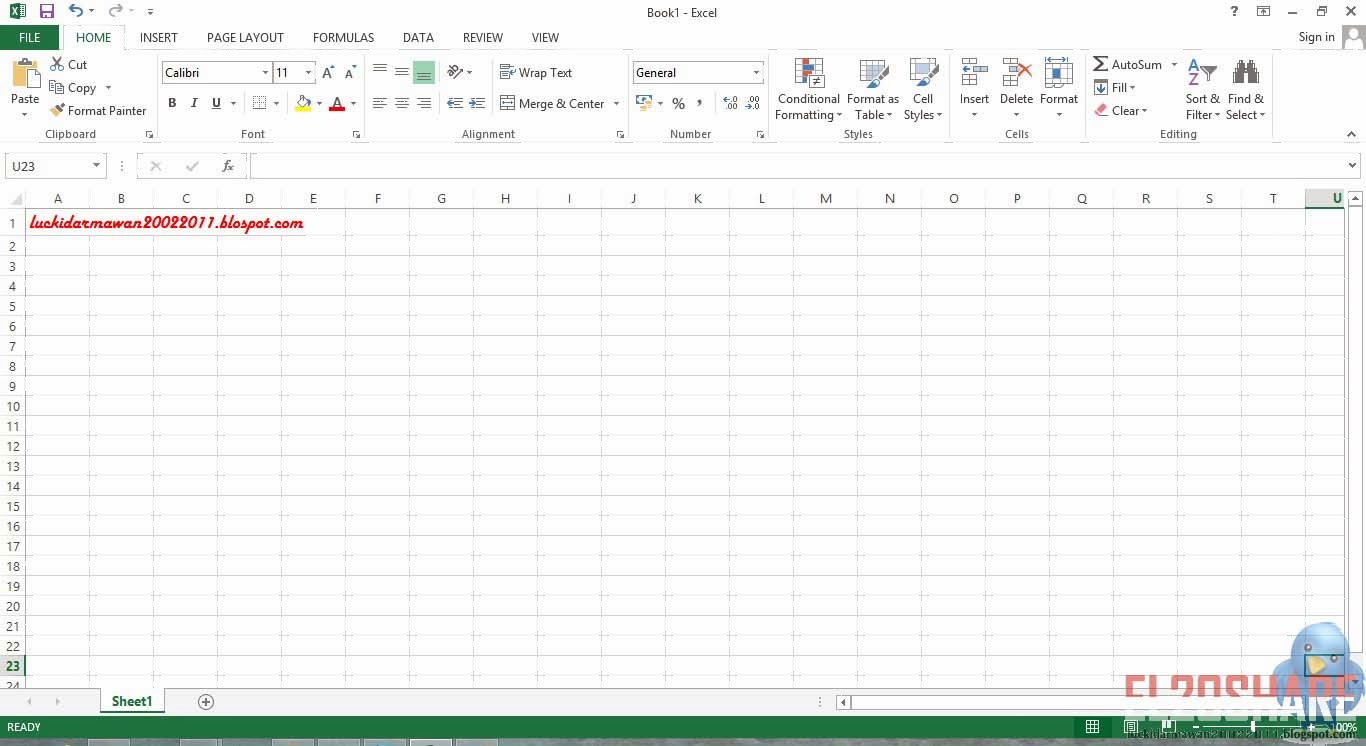The image size is (1366, 746).
Task: Toggle Bold formatting
Action: click(x=172, y=103)
